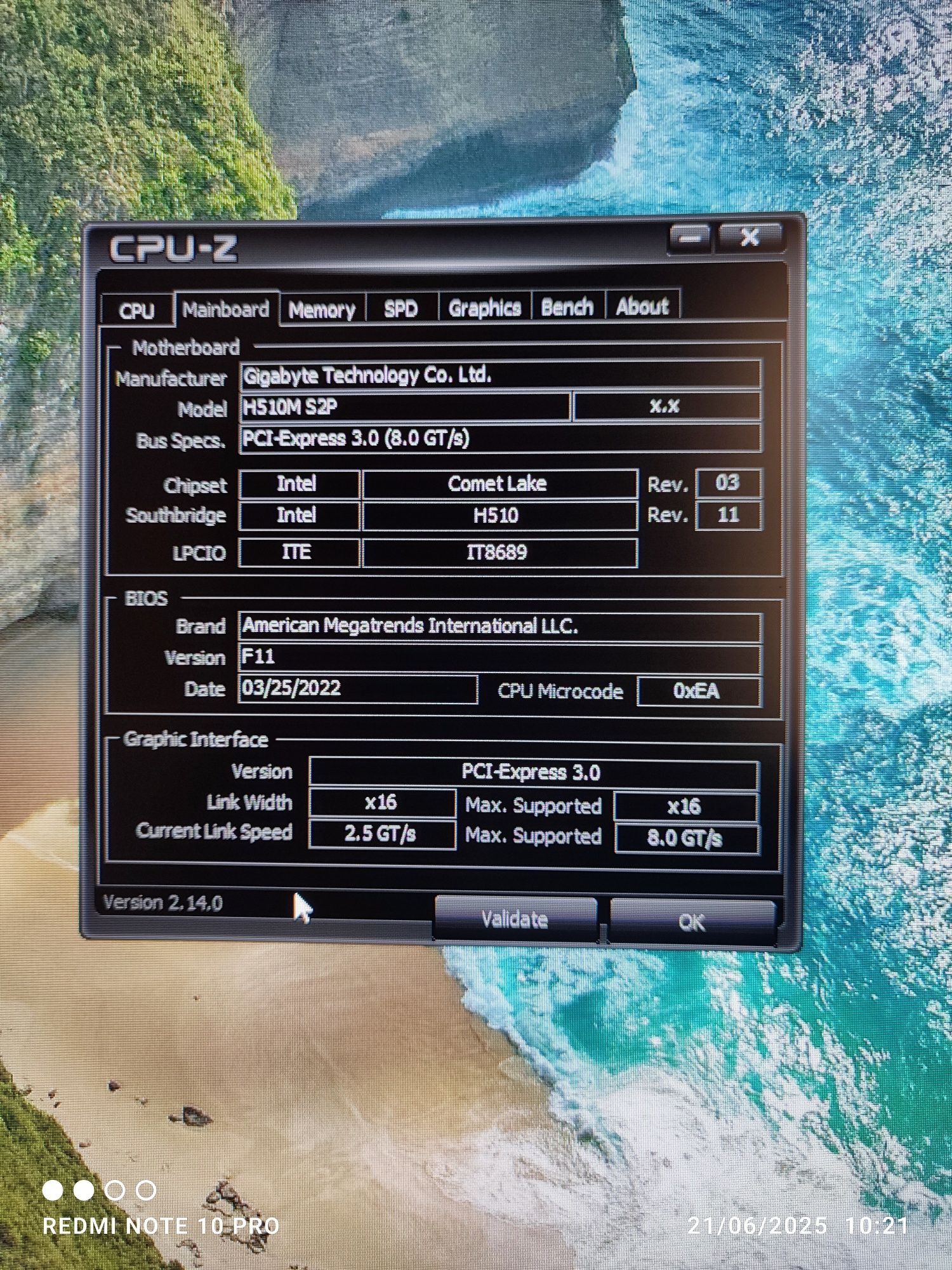Viewport: 952px width, 1270px height.
Task: Click the 0xEA CPU Microcode value
Action: 698,691
